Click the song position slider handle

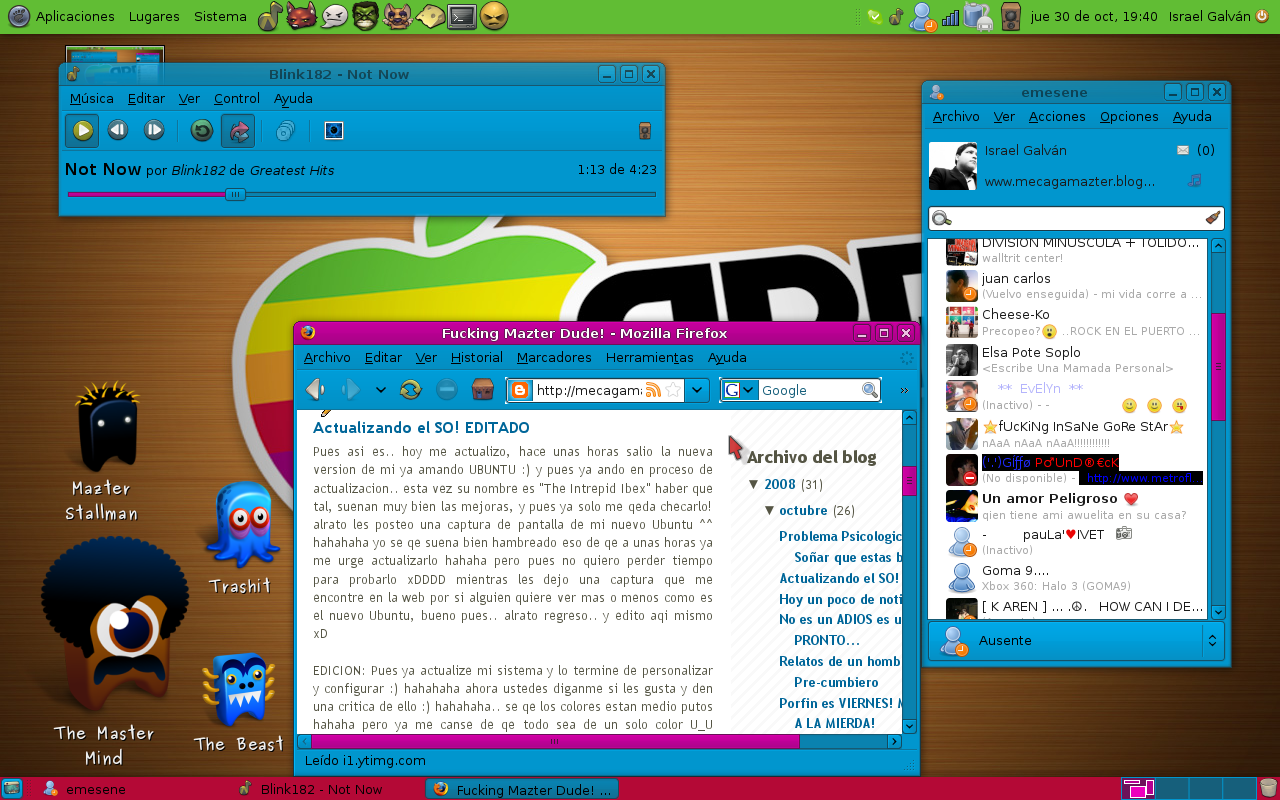pyautogui.click(x=236, y=194)
